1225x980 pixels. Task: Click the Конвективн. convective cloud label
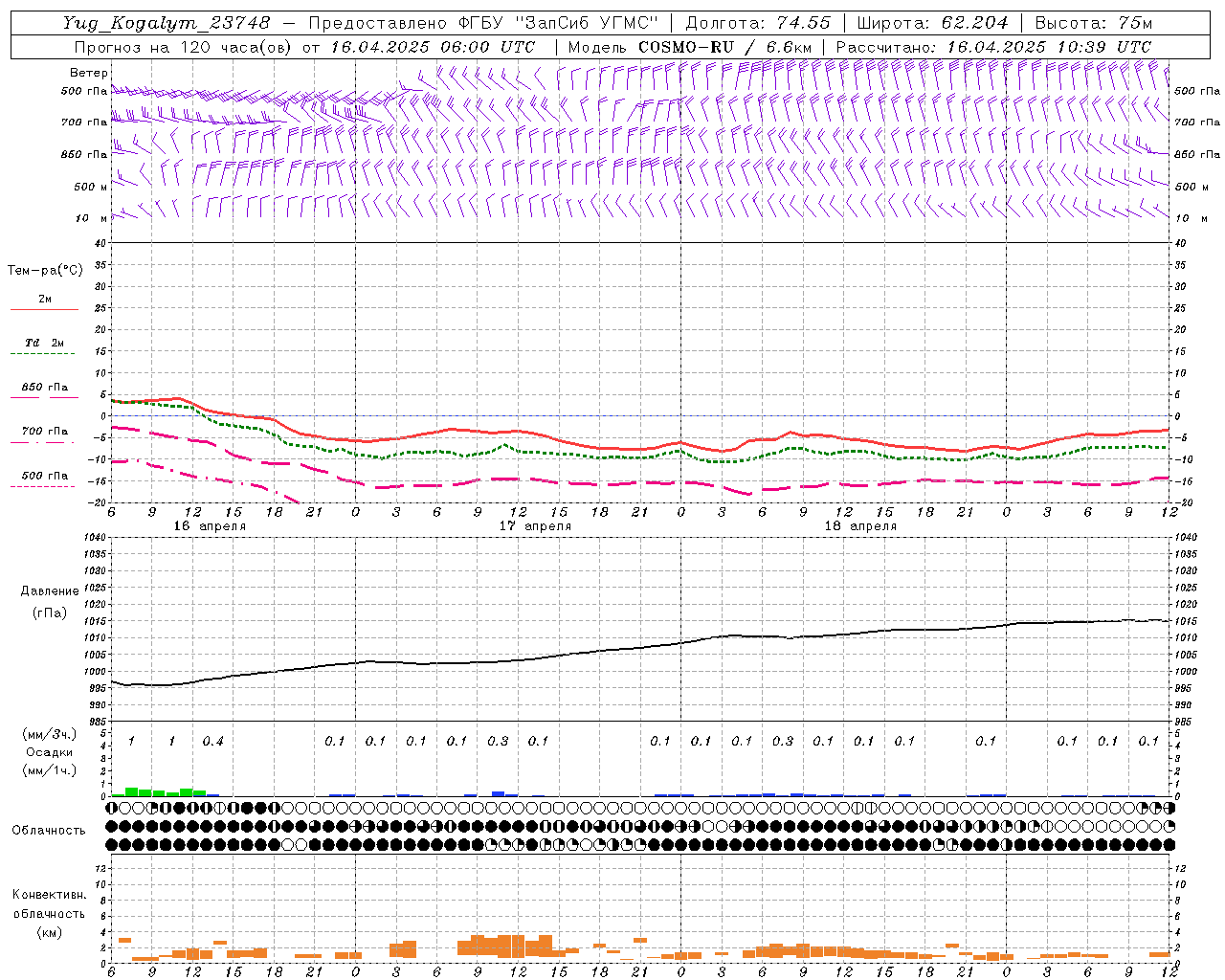pyautogui.click(x=49, y=895)
